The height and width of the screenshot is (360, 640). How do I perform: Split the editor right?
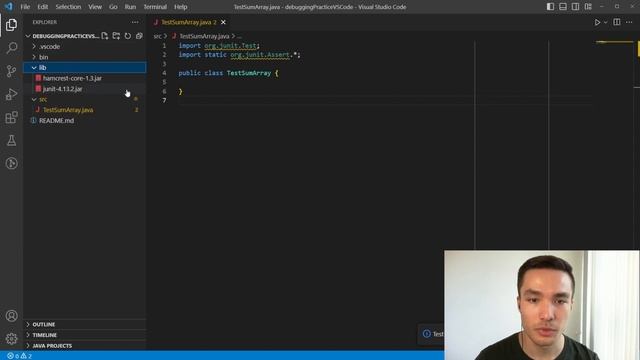point(617,22)
